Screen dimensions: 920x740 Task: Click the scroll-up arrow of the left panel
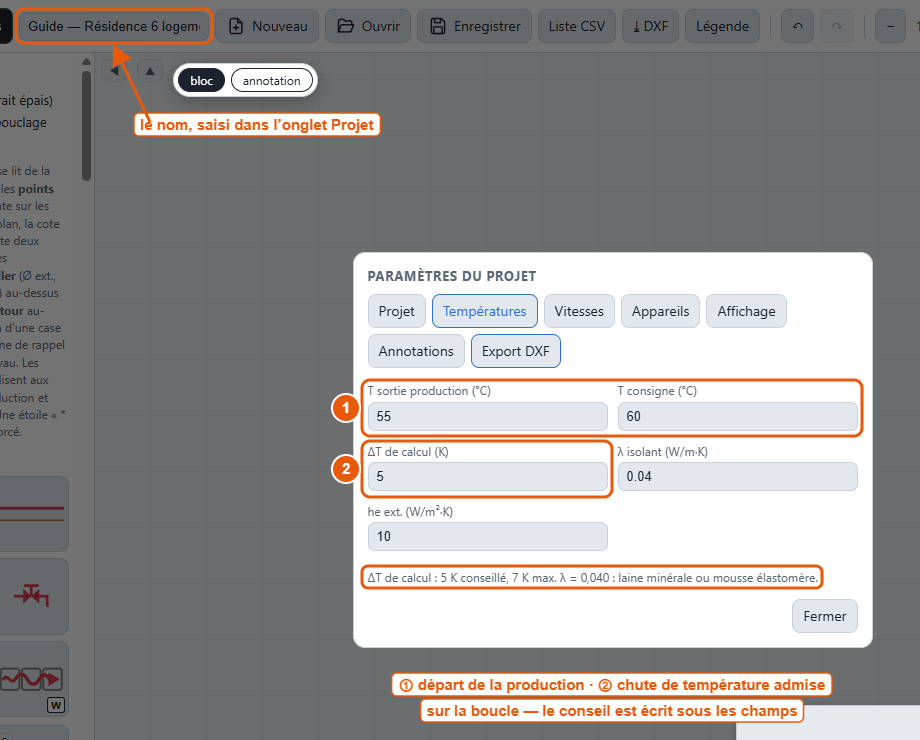(x=86, y=62)
